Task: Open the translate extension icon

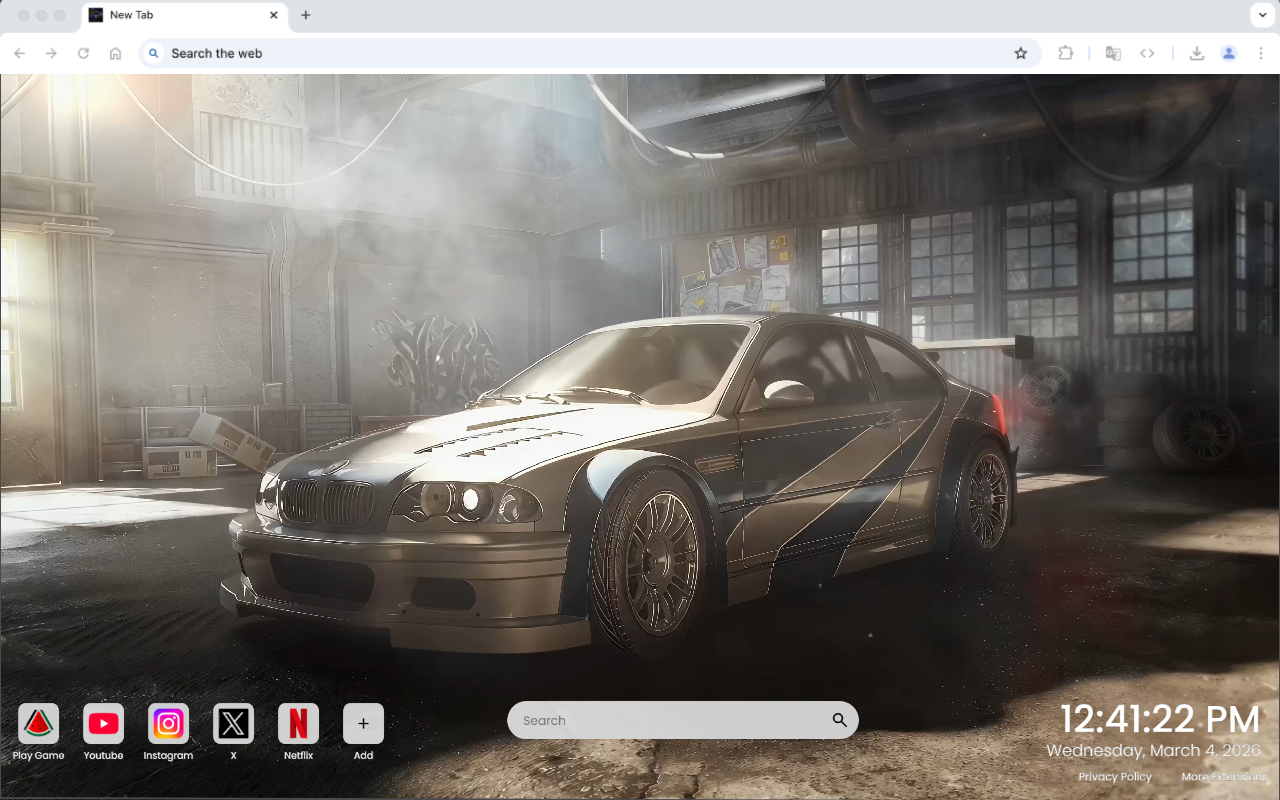Action: point(1113,53)
